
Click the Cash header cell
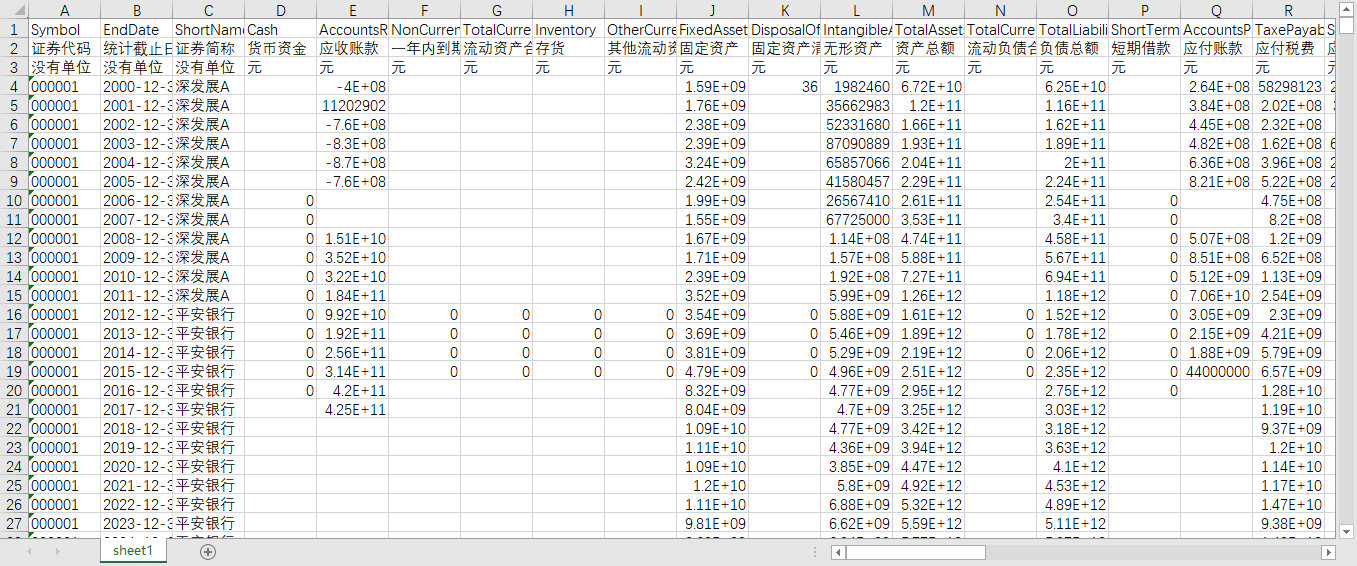tap(280, 30)
